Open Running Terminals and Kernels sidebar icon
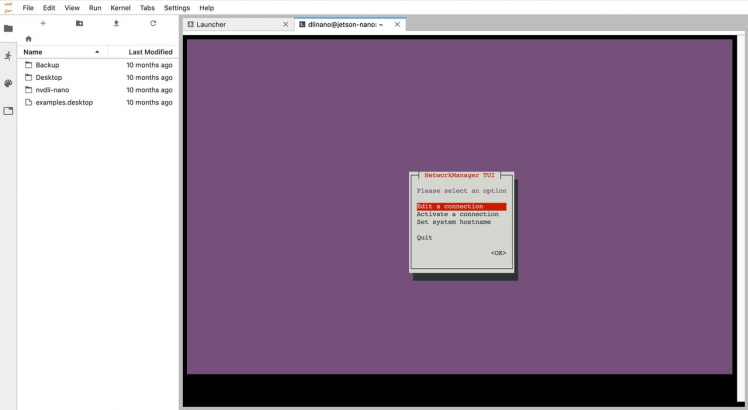748x410 pixels. pos(8,56)
